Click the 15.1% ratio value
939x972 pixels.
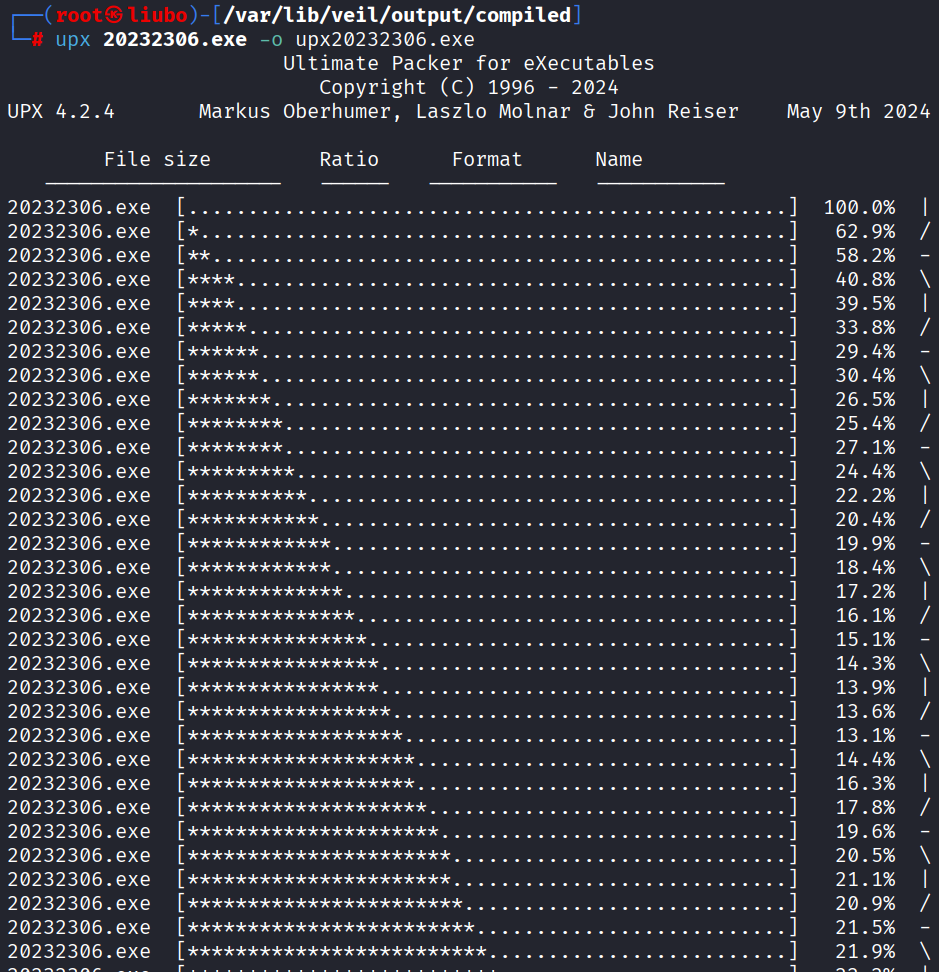click(x=865, y=640)
